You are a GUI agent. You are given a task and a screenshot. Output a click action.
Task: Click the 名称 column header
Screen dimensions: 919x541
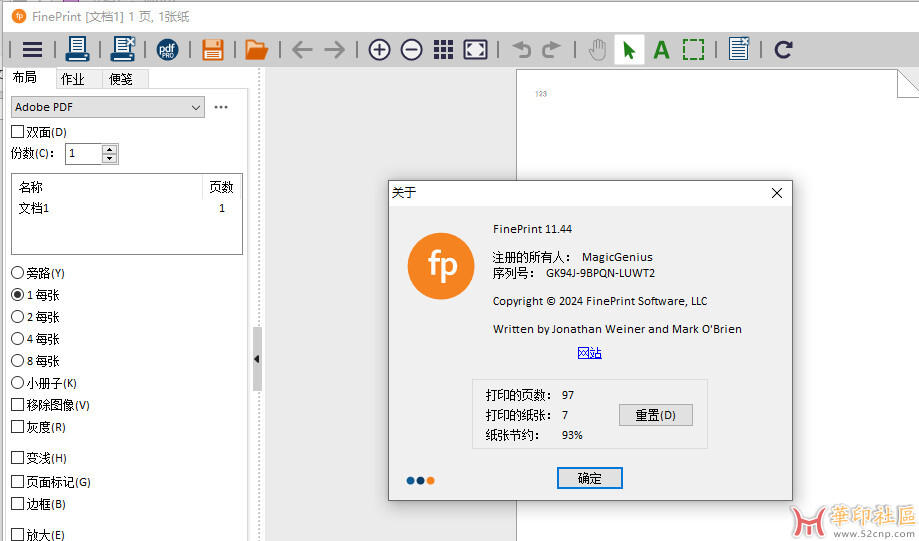tap(107, 187)
